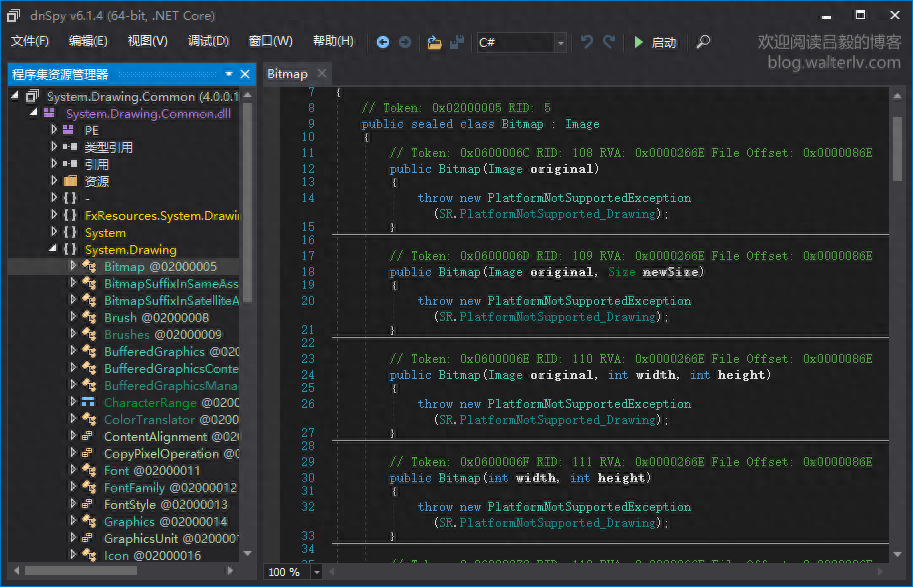Viewport: 913px width, 587px height.
Task: Navigate forward with the gray arrow
Action: click(x=405, y=42)
